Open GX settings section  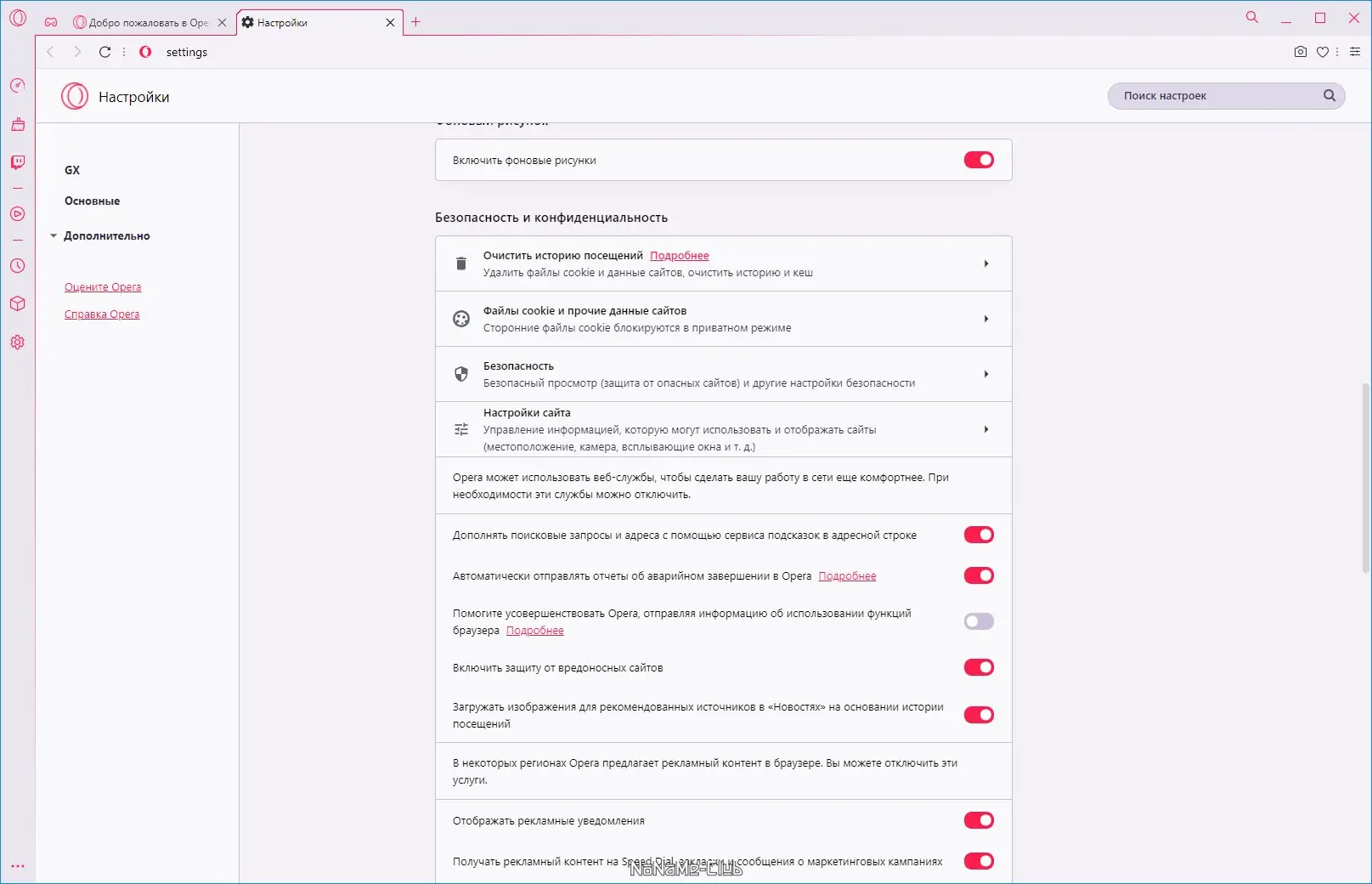coord(72,170)
